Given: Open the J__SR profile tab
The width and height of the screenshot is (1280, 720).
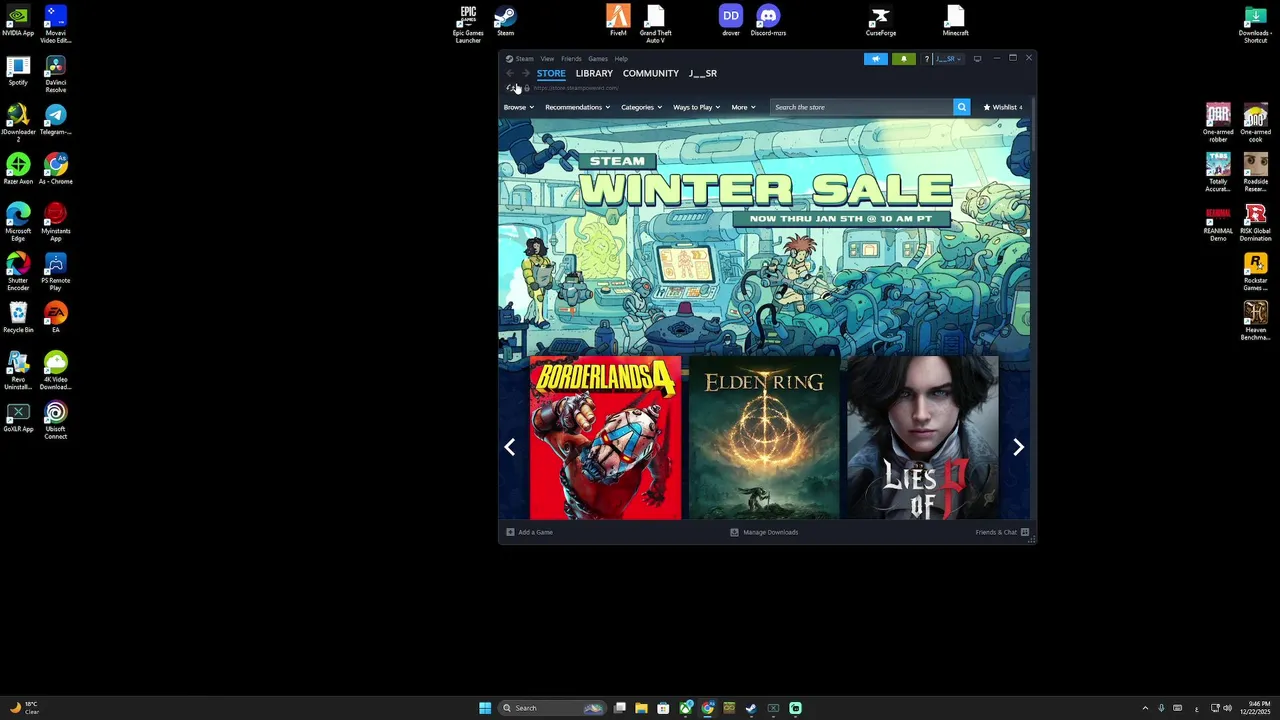Looking at the screenshot, I should click(x=702, y=73).
